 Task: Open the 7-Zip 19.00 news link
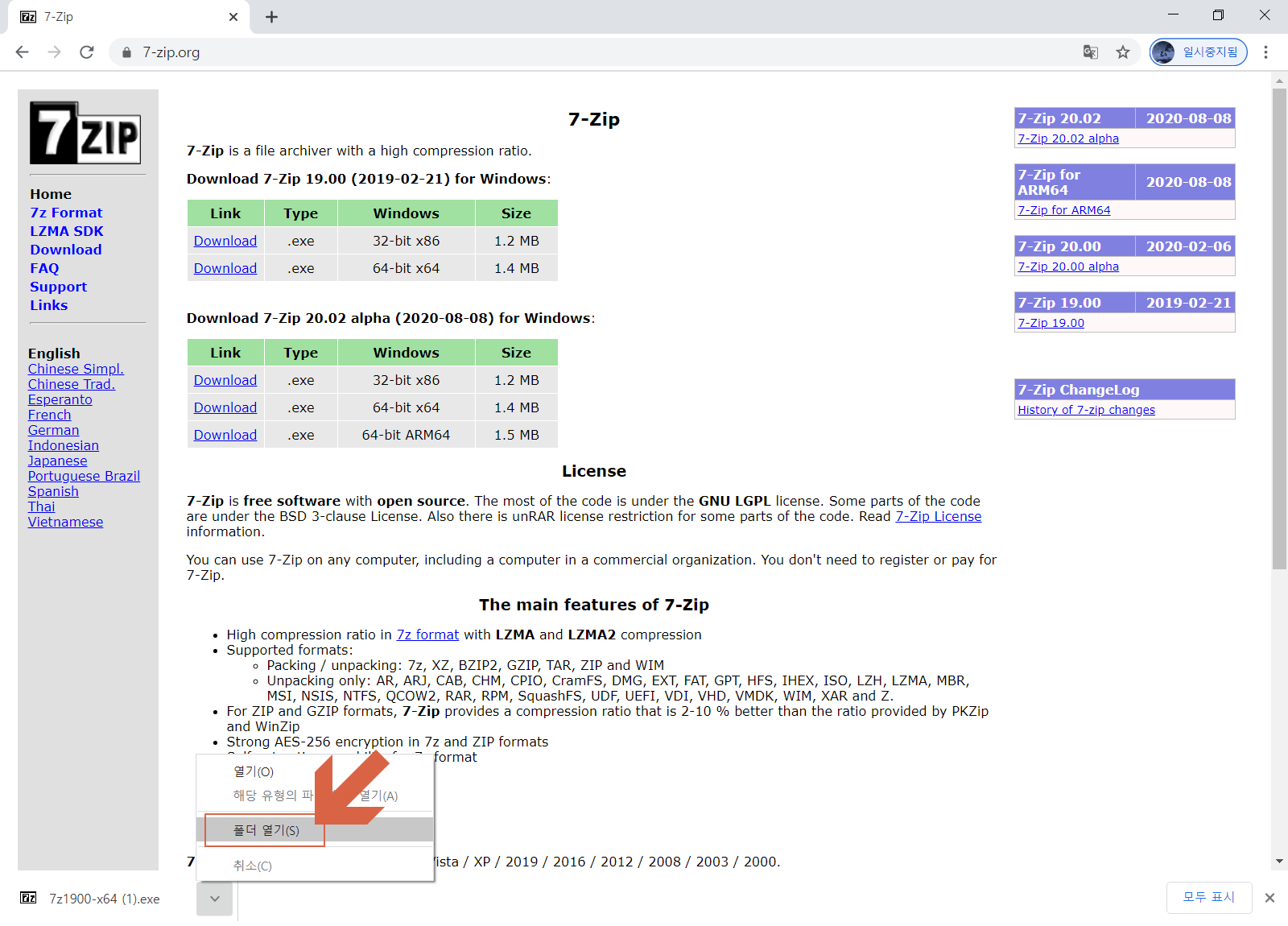coord(1051,323)
